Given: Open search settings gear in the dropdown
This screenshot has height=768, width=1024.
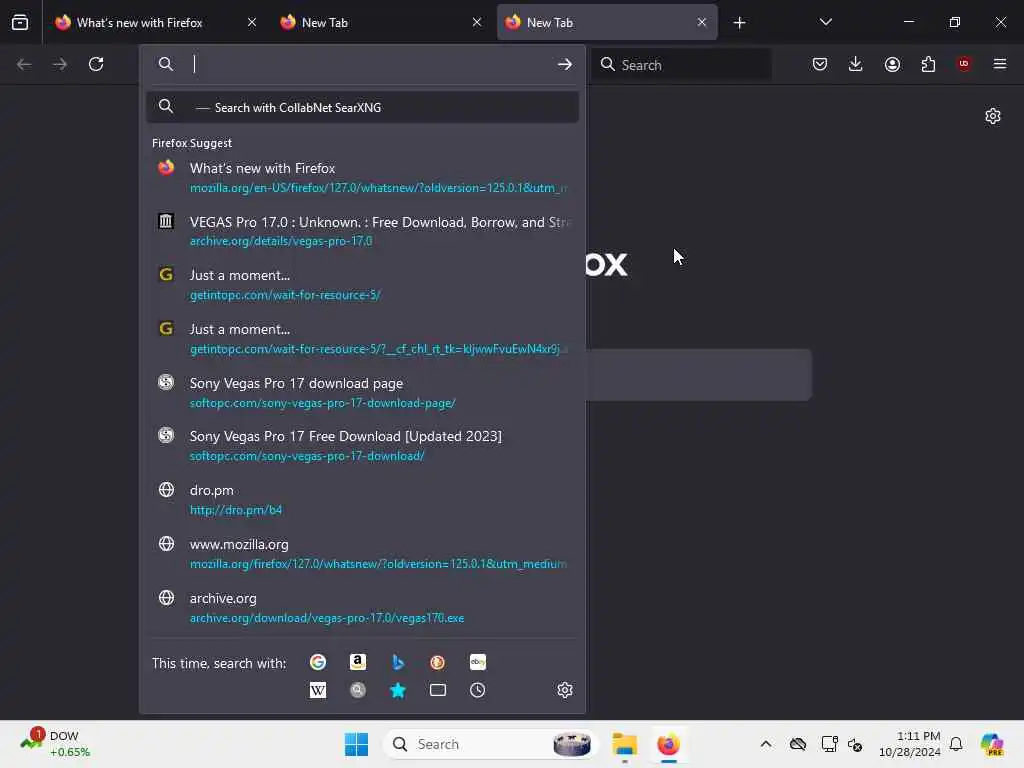Looking at the screenshot, I should (565, 690).
